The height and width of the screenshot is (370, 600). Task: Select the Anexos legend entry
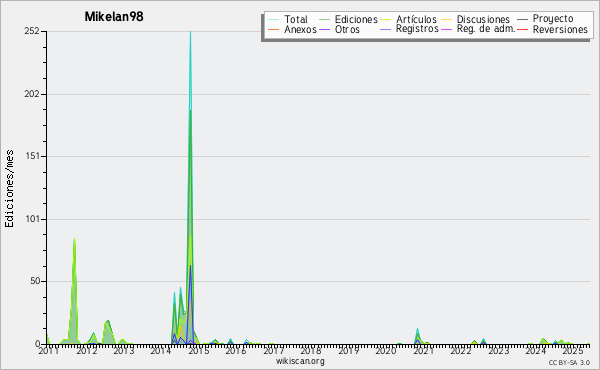click(300, 29)
